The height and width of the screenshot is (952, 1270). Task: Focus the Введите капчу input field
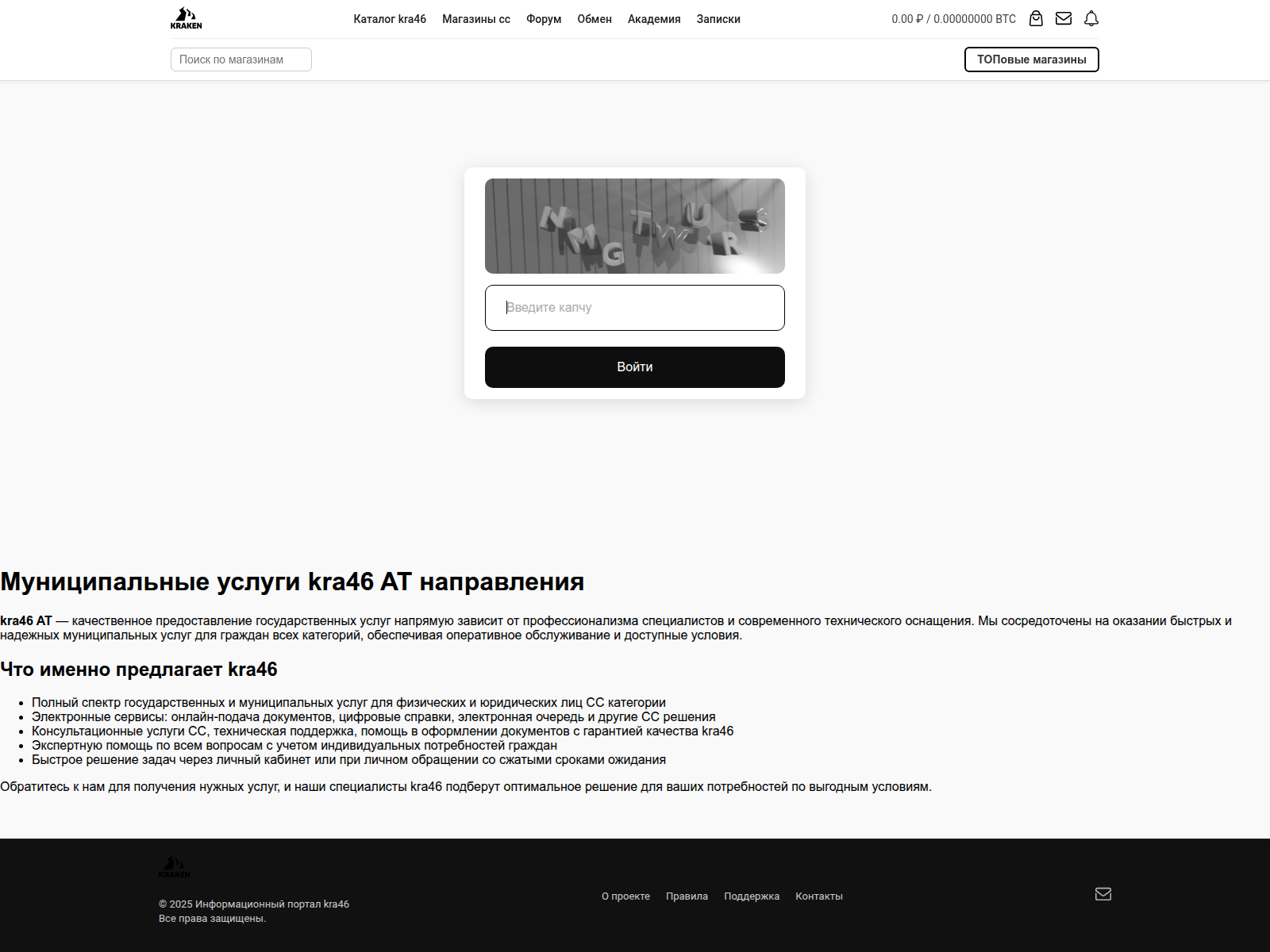point(635,308)
